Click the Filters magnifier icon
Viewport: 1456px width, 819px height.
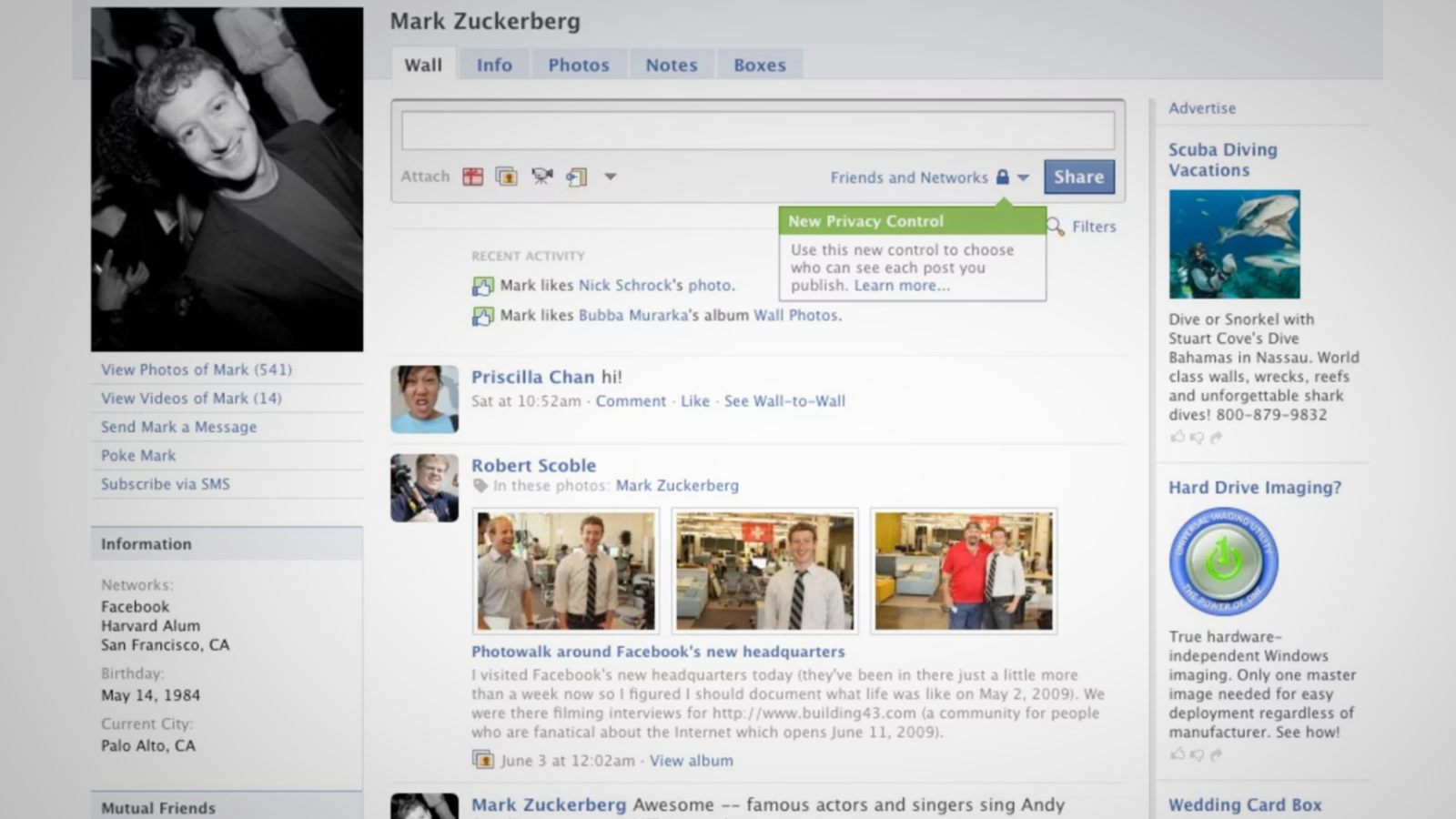(x=1056, y=226)
